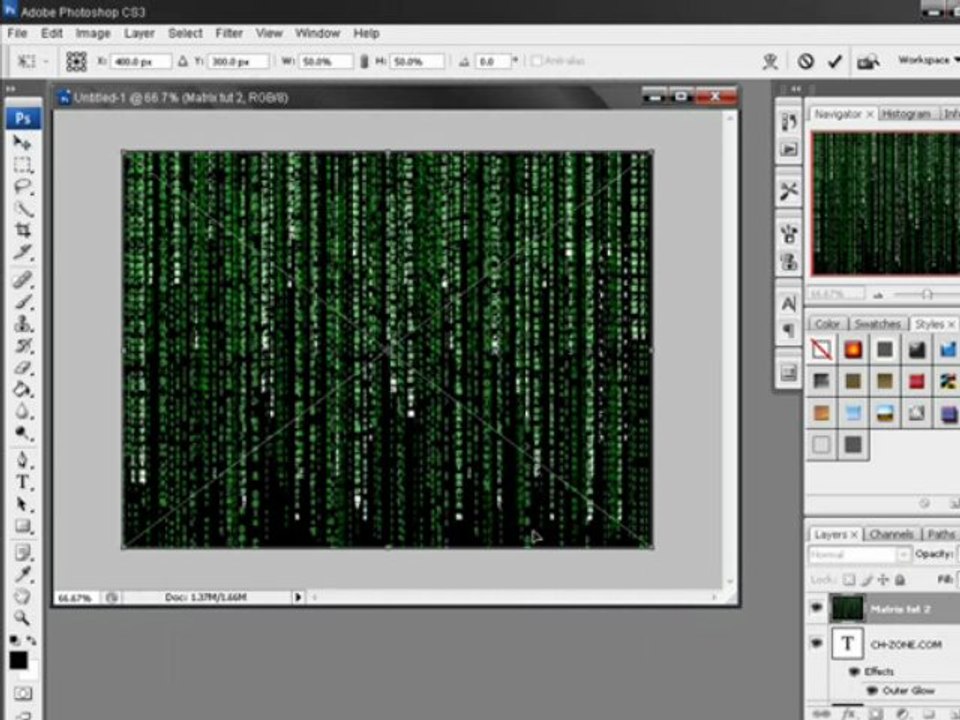Select the Paint Bucket tool
Viewport: 960px width, 720px height.
pyautogui.click(x=23, y=389)
